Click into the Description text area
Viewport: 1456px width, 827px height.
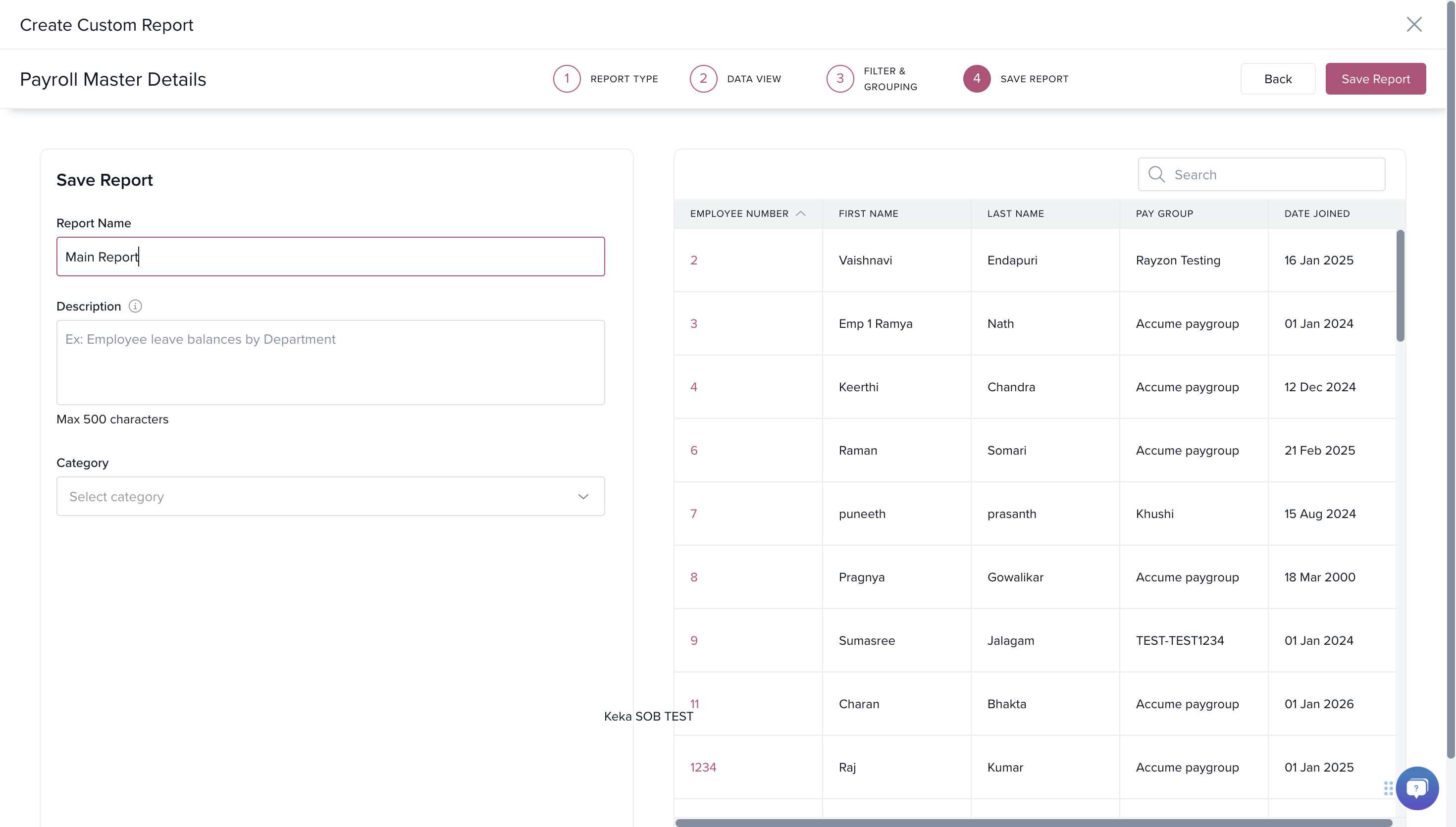tap(330, 362)
